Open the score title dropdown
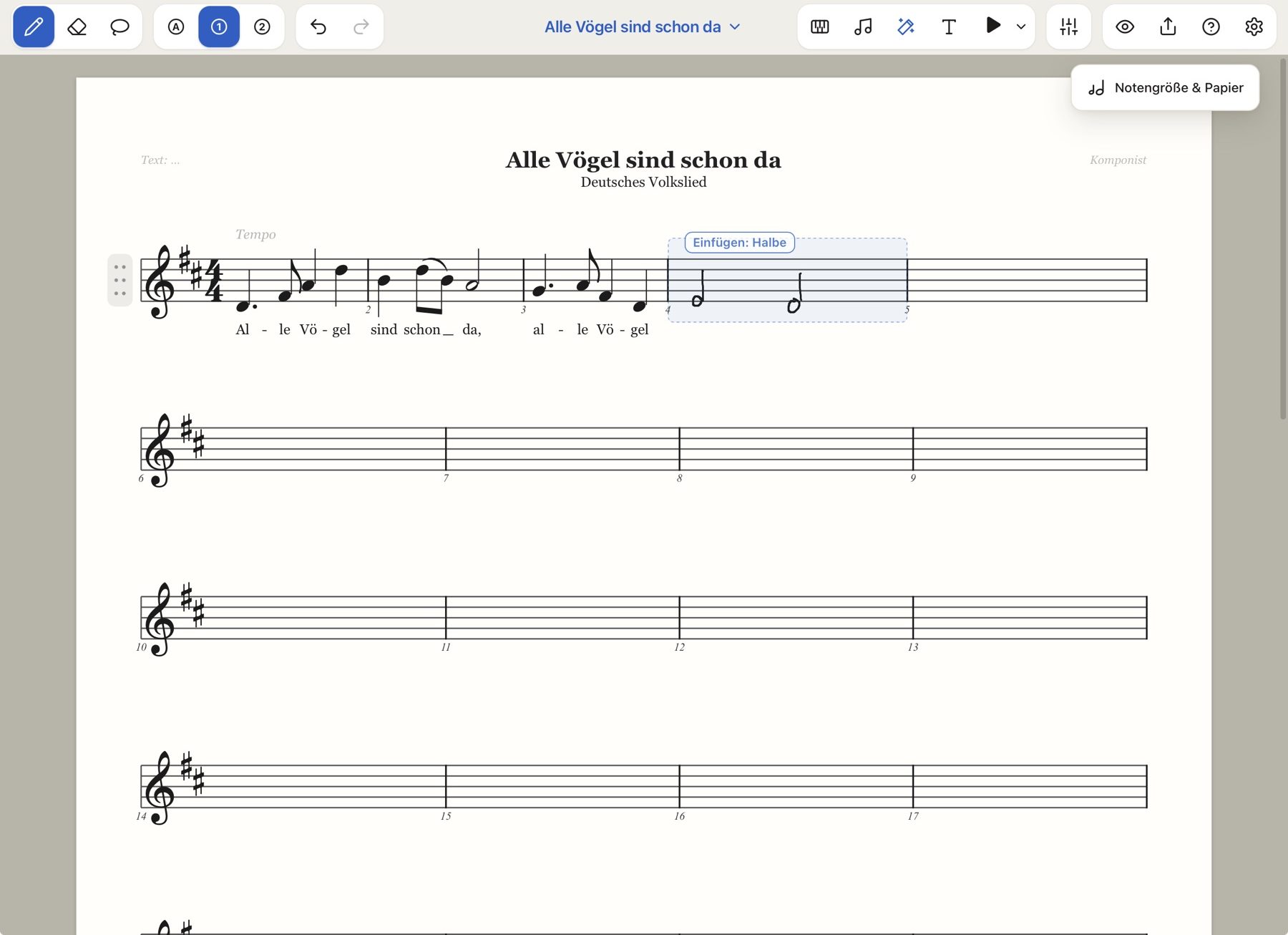Viewport: 1288px width, 935px height. tap(643, 27)
